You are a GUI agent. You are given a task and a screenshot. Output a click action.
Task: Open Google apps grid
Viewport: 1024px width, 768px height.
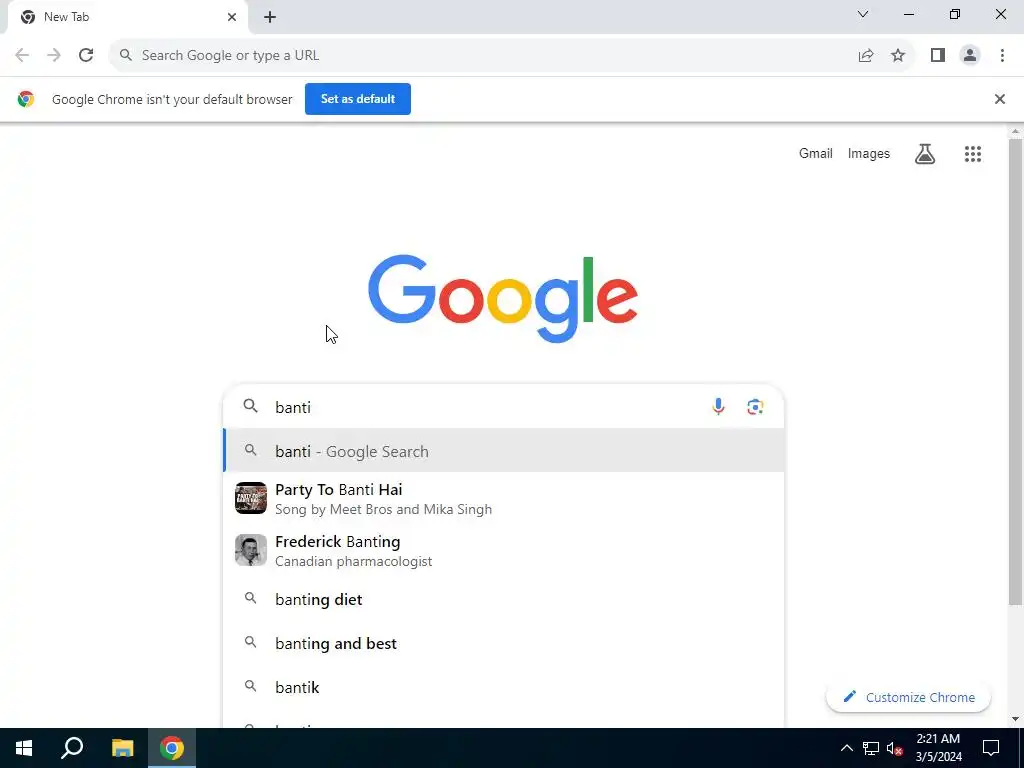[x=973, y=153]
